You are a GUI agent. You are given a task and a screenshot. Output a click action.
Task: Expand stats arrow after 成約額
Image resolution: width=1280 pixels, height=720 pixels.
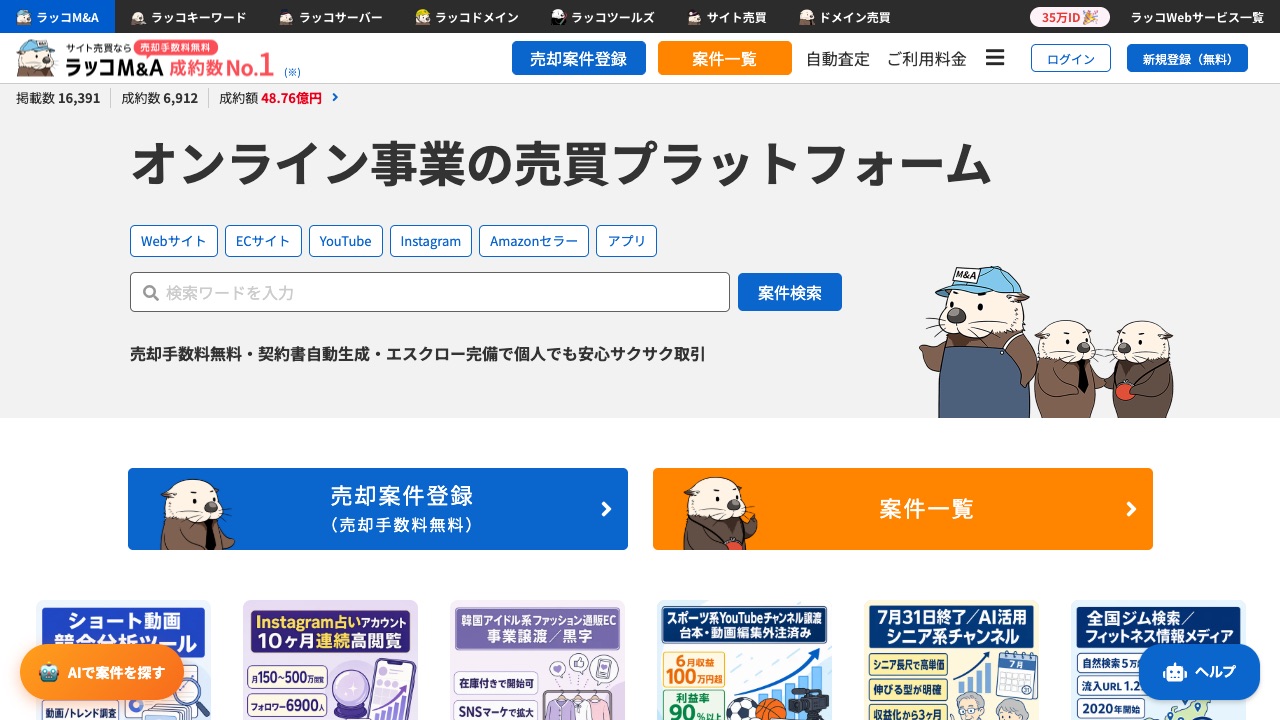335,97
